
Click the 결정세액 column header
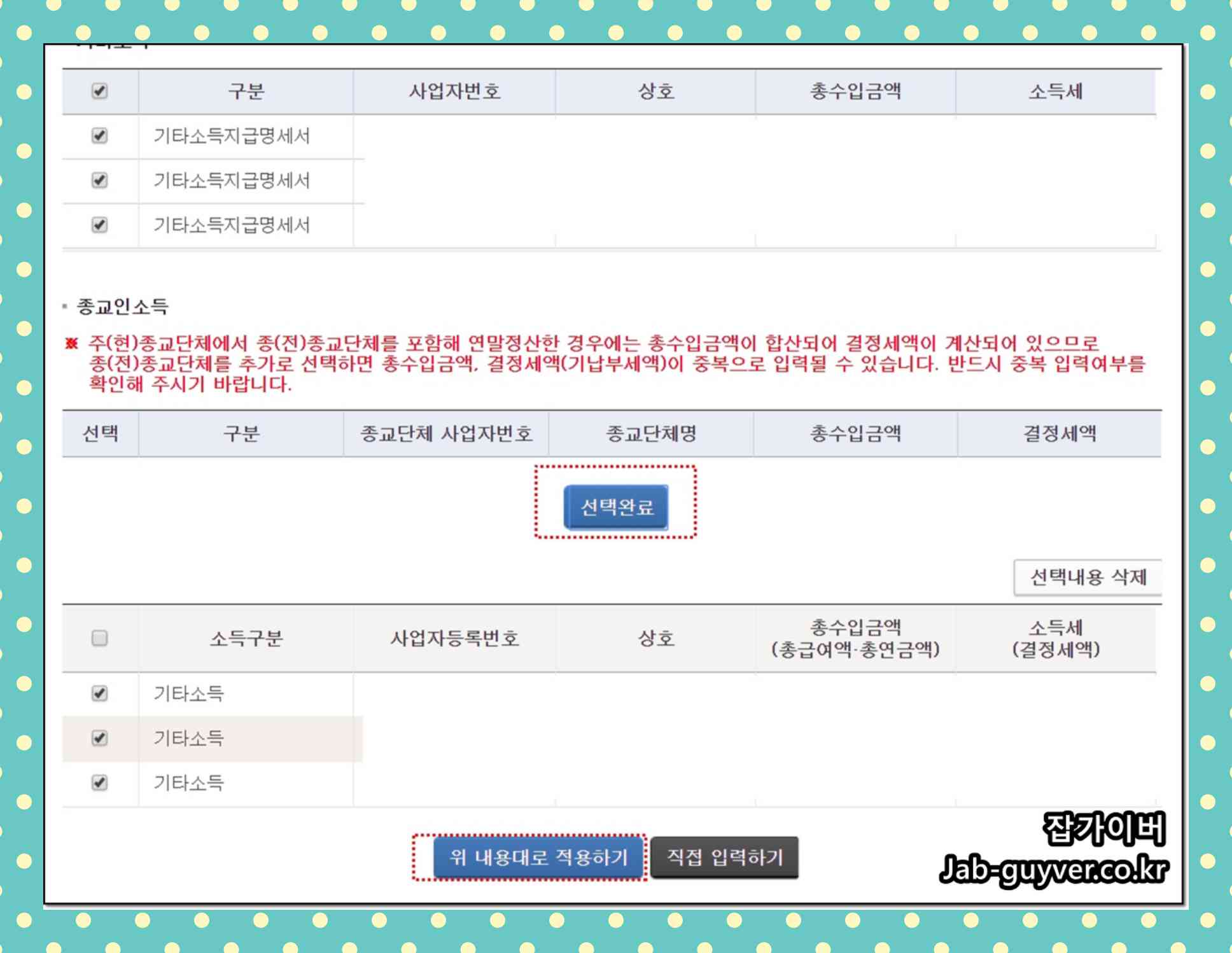tap(1060, 434)
